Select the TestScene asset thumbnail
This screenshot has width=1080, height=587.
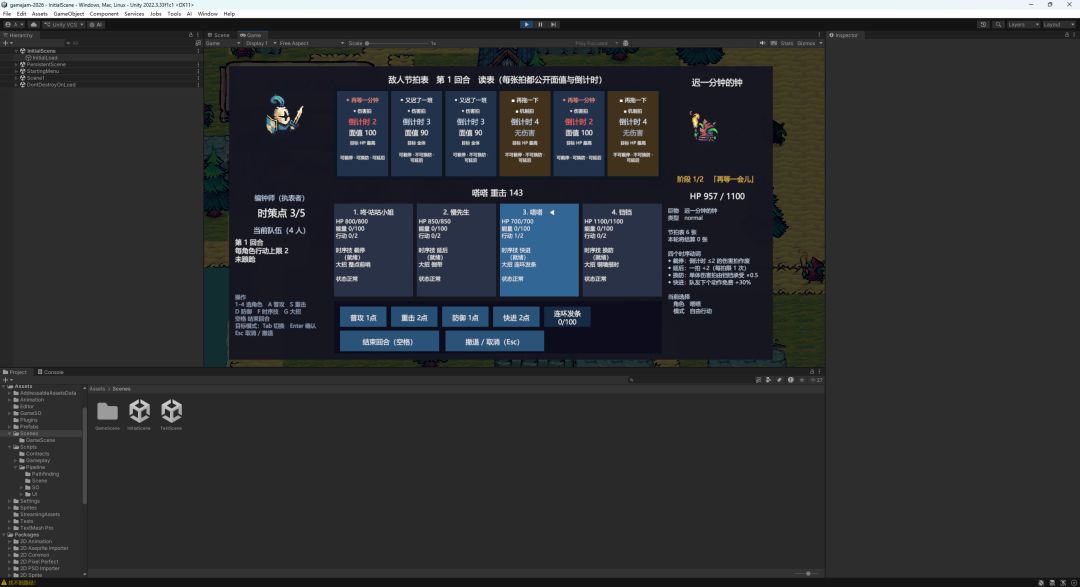coord(171,415)
